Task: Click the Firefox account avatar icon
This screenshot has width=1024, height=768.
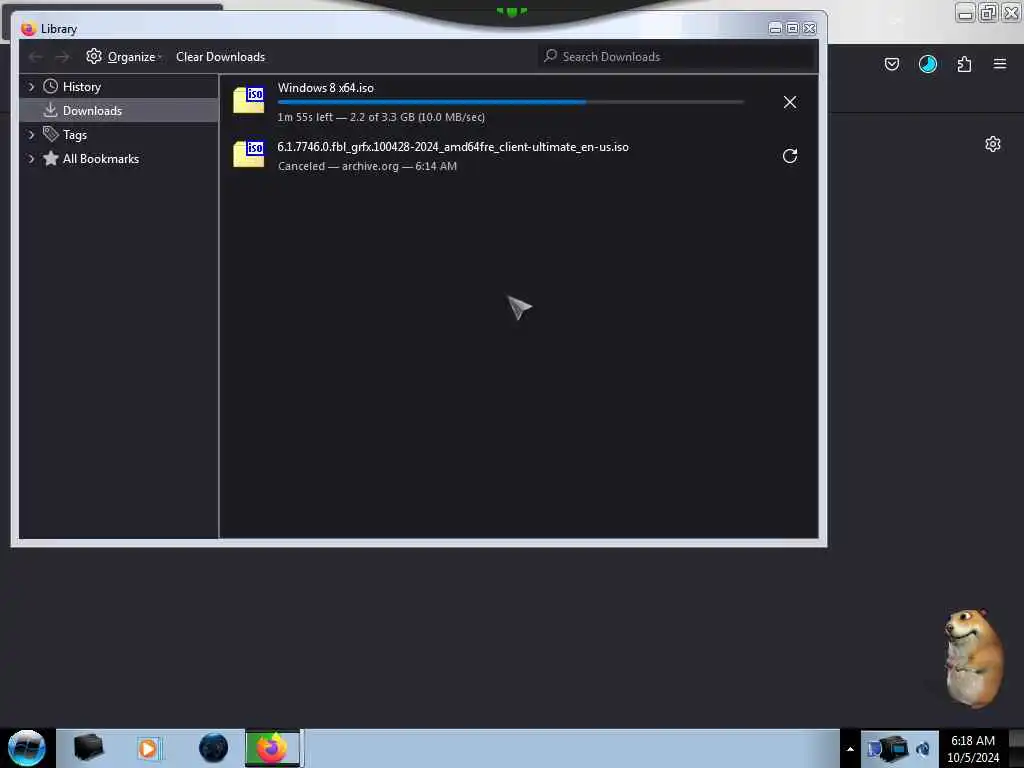Action: [927, 64]
